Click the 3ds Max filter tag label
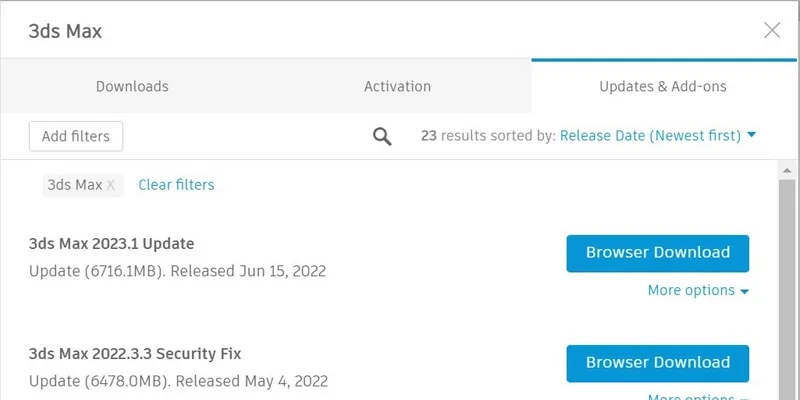The width and height of the screenshot is (800, 400). tap(74, 185)
